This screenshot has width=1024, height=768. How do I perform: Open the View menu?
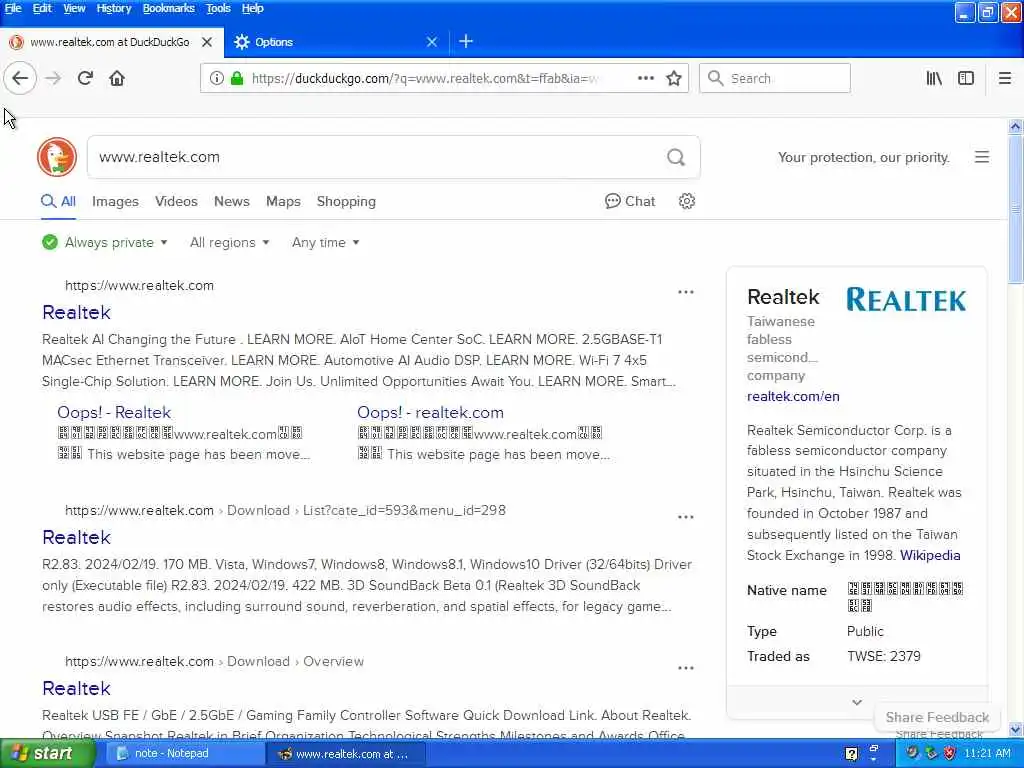(74, 8)
